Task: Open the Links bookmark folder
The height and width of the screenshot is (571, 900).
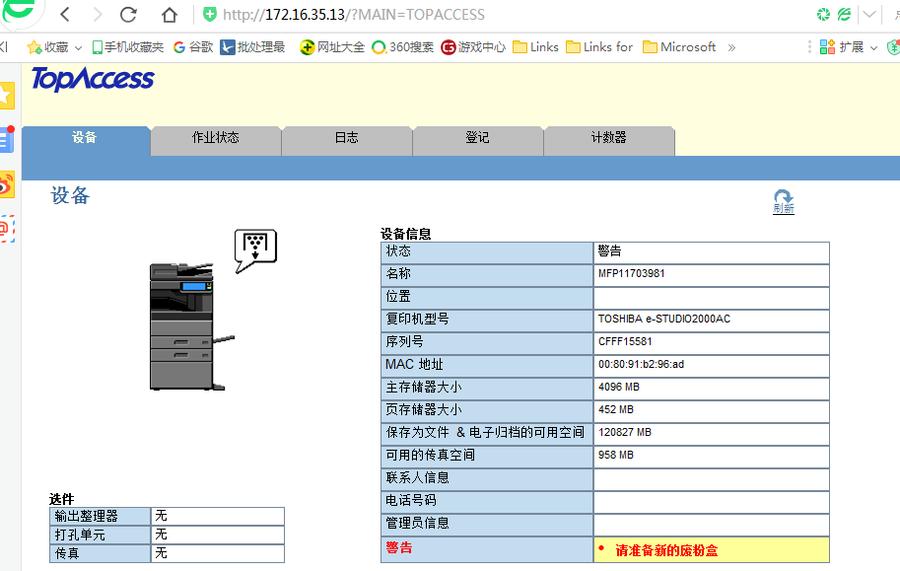Action: point(536,47)
